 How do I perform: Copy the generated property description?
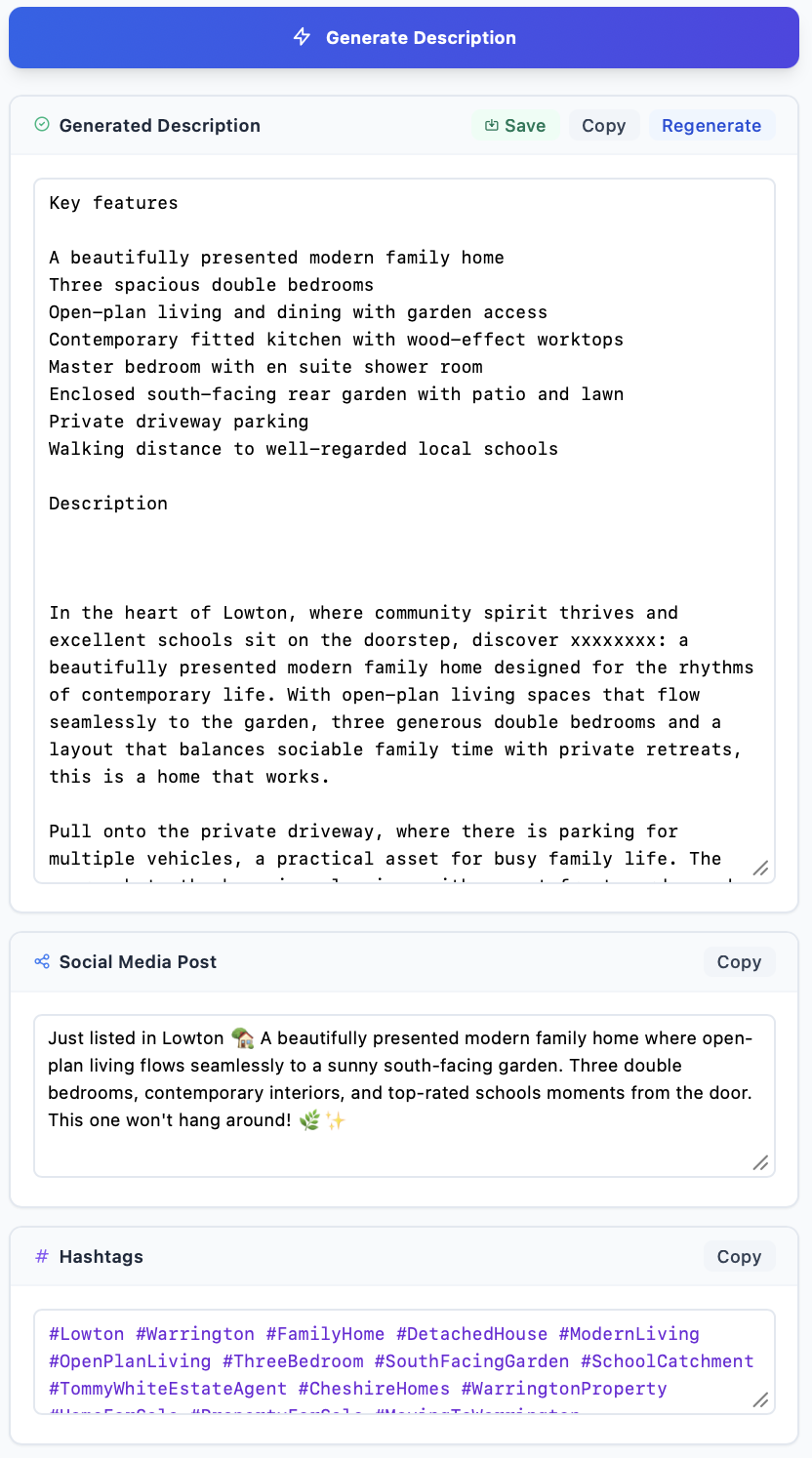603,125
